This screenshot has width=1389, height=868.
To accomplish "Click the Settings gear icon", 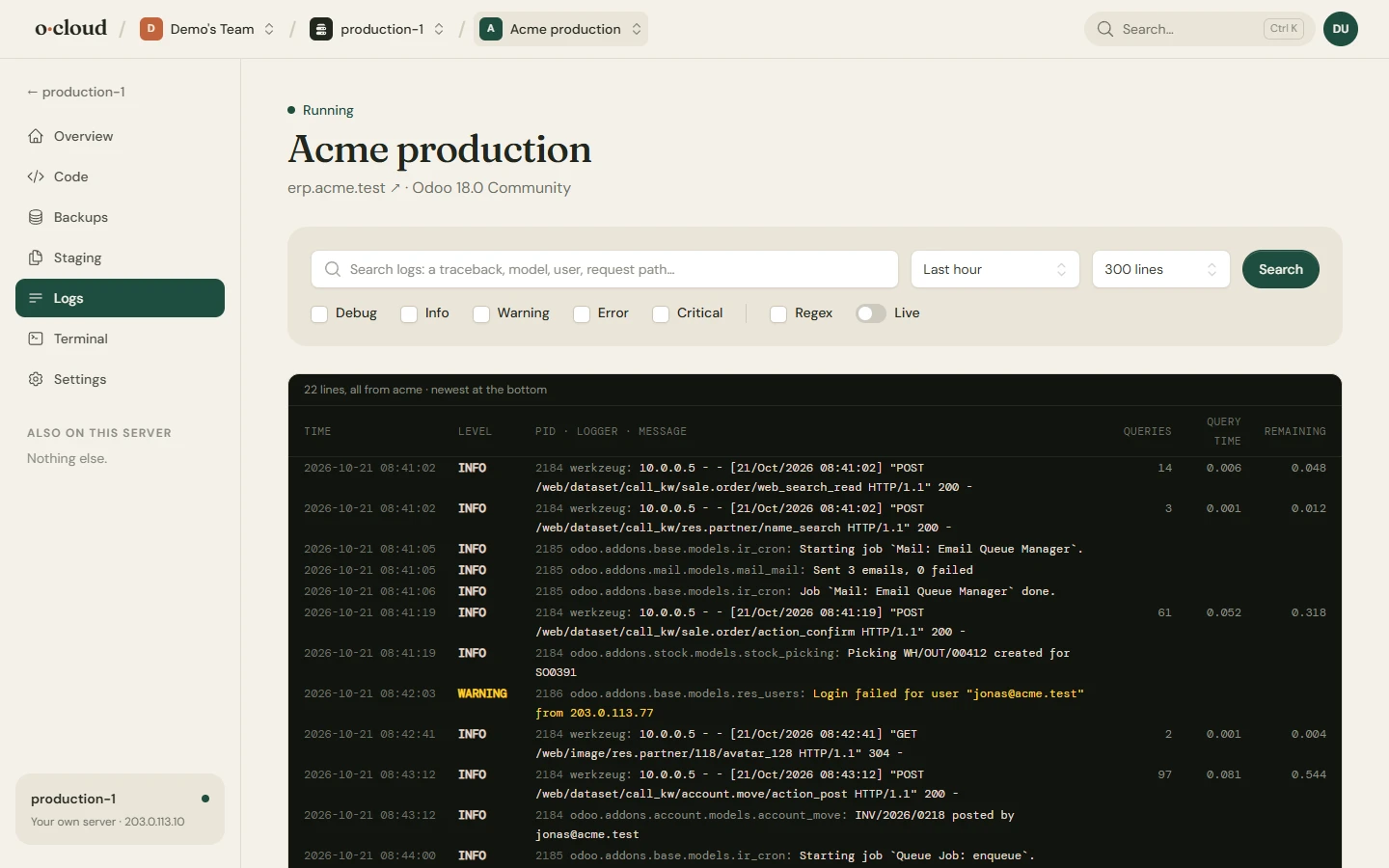I will [x=36, y=379].
